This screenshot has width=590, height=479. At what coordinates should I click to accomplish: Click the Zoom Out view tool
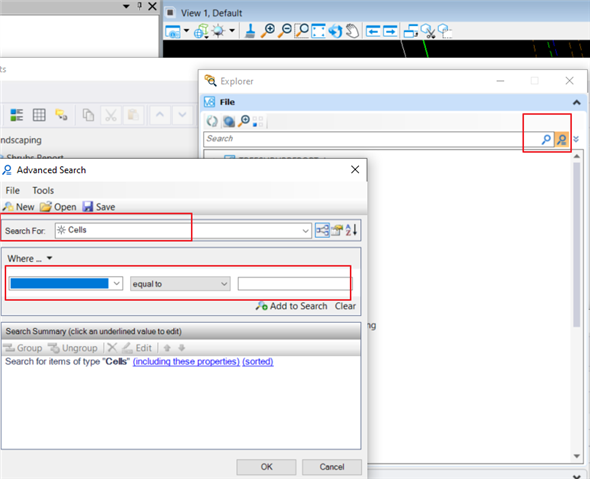[285, 31]
